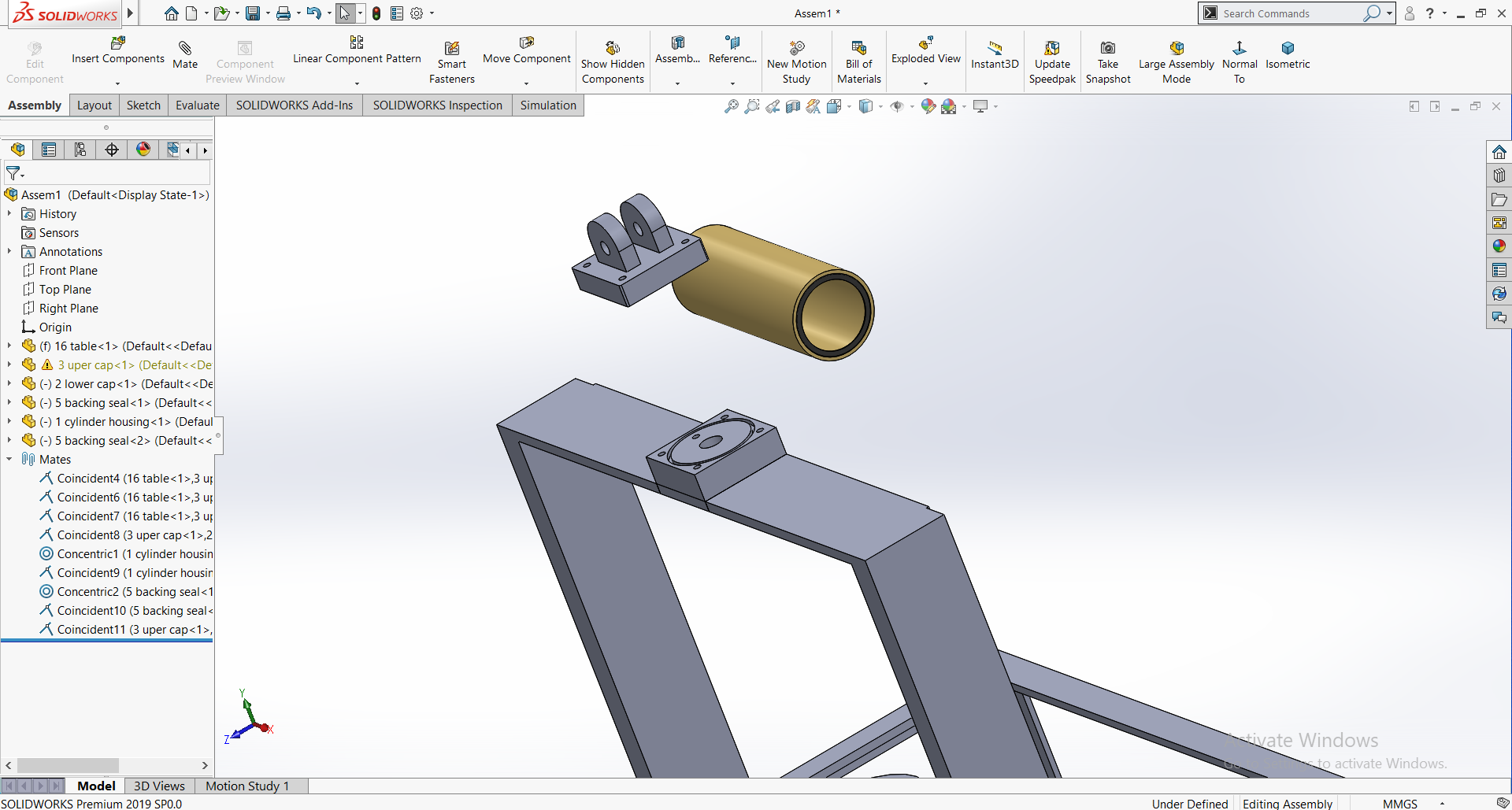
Task: Click Zoom to Fit icon
Action: click(732, 106)
